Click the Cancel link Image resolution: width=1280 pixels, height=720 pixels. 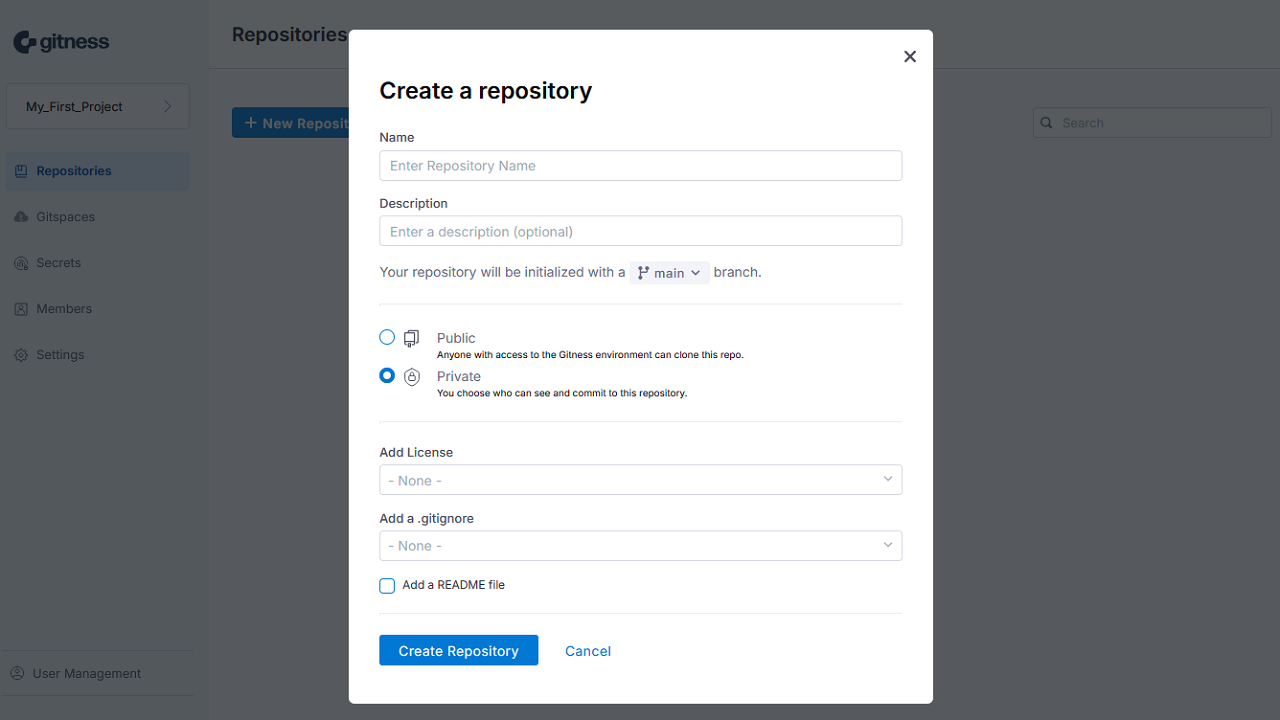[587, 651]
